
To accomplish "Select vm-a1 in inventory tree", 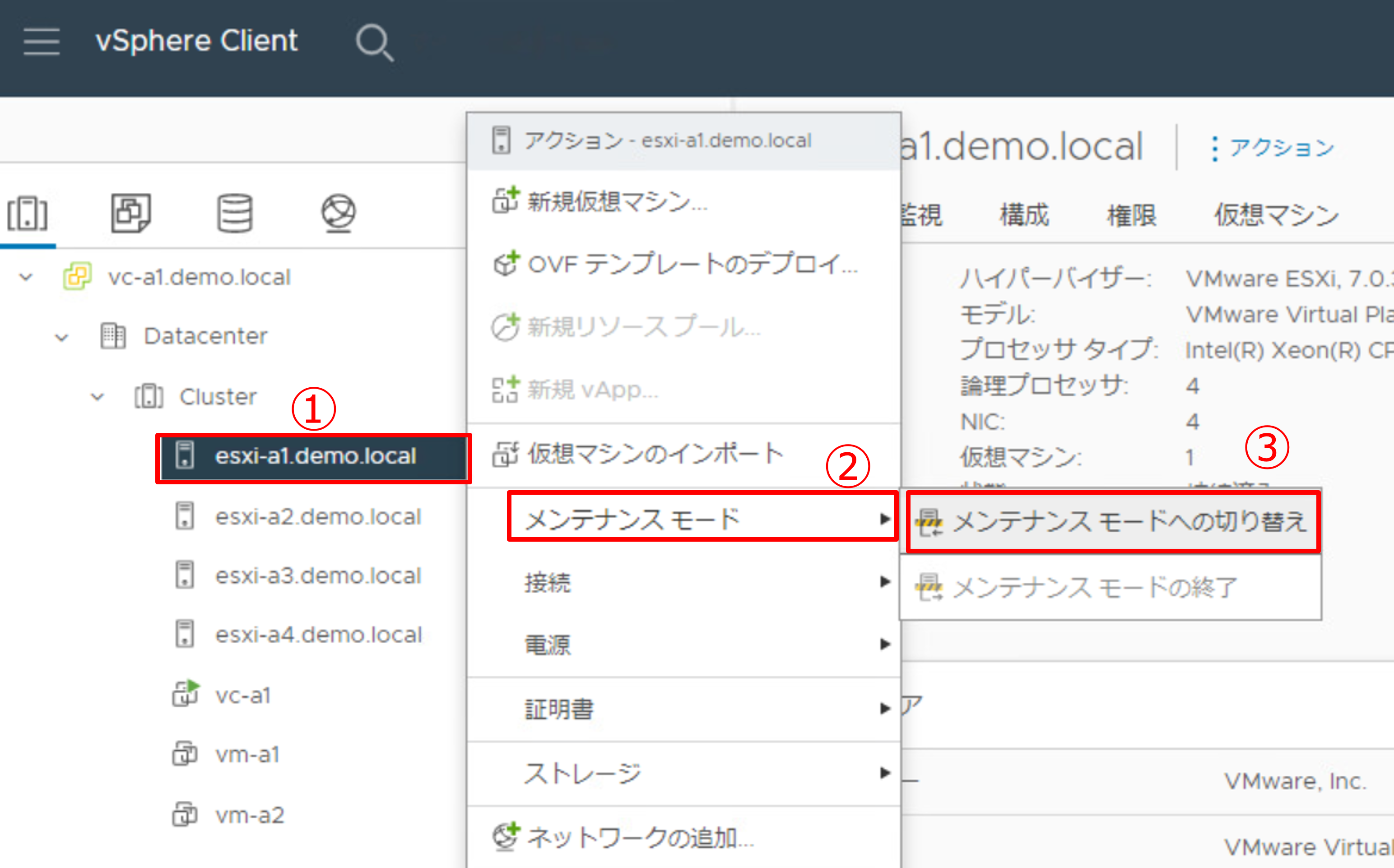I will point(247,754).
